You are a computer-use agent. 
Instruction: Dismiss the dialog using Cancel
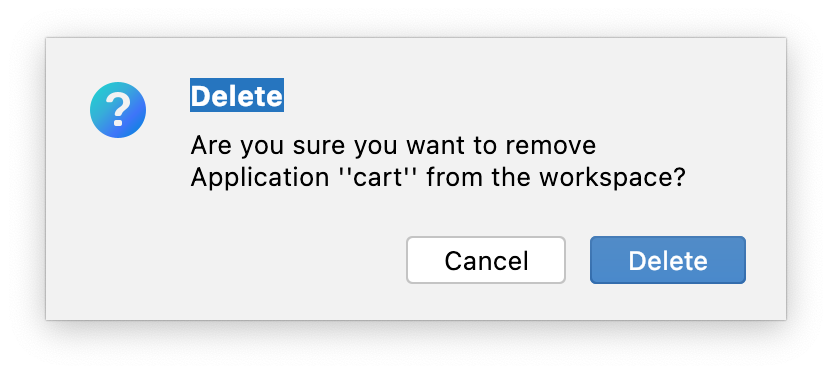(486, 260)
